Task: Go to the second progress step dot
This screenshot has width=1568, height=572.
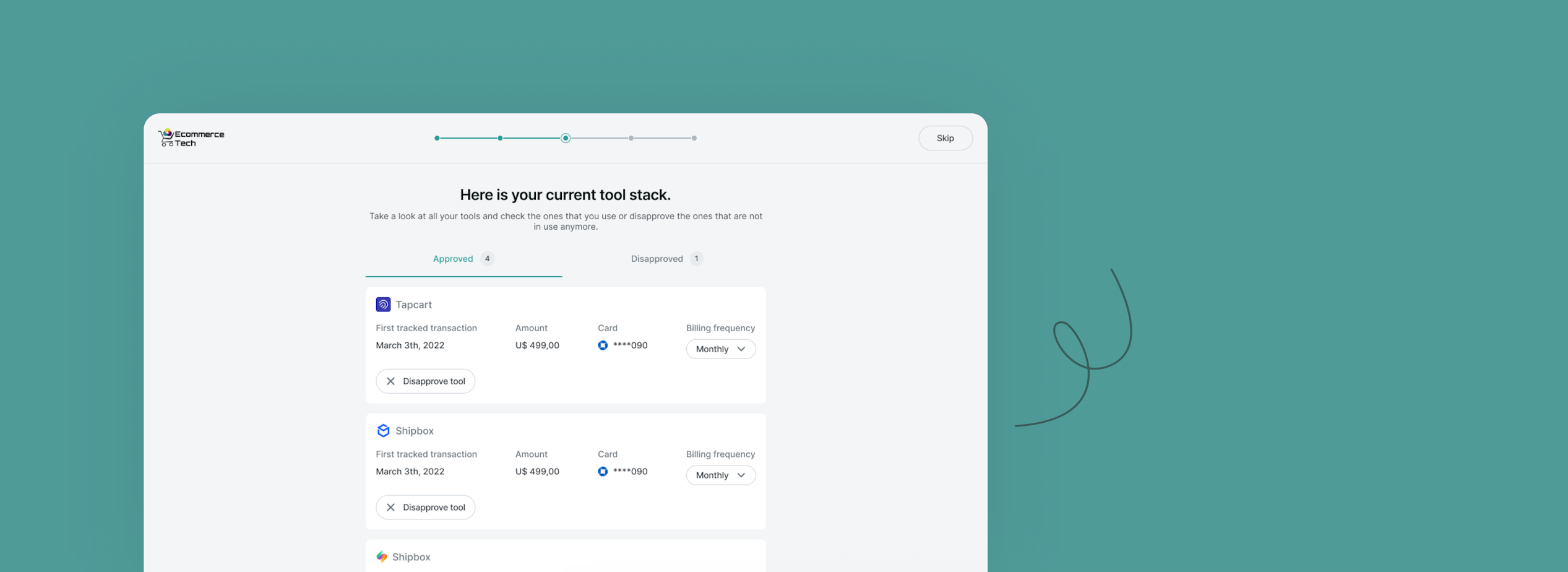Action: click(x=500, y=138)
